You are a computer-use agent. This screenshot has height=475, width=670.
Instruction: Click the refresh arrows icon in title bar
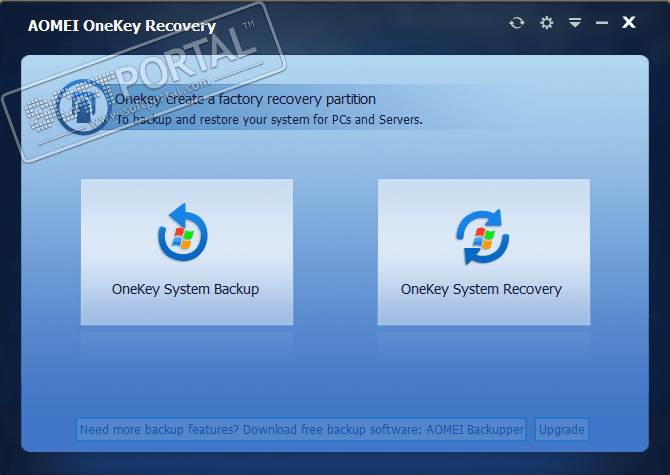coord(517,23)
